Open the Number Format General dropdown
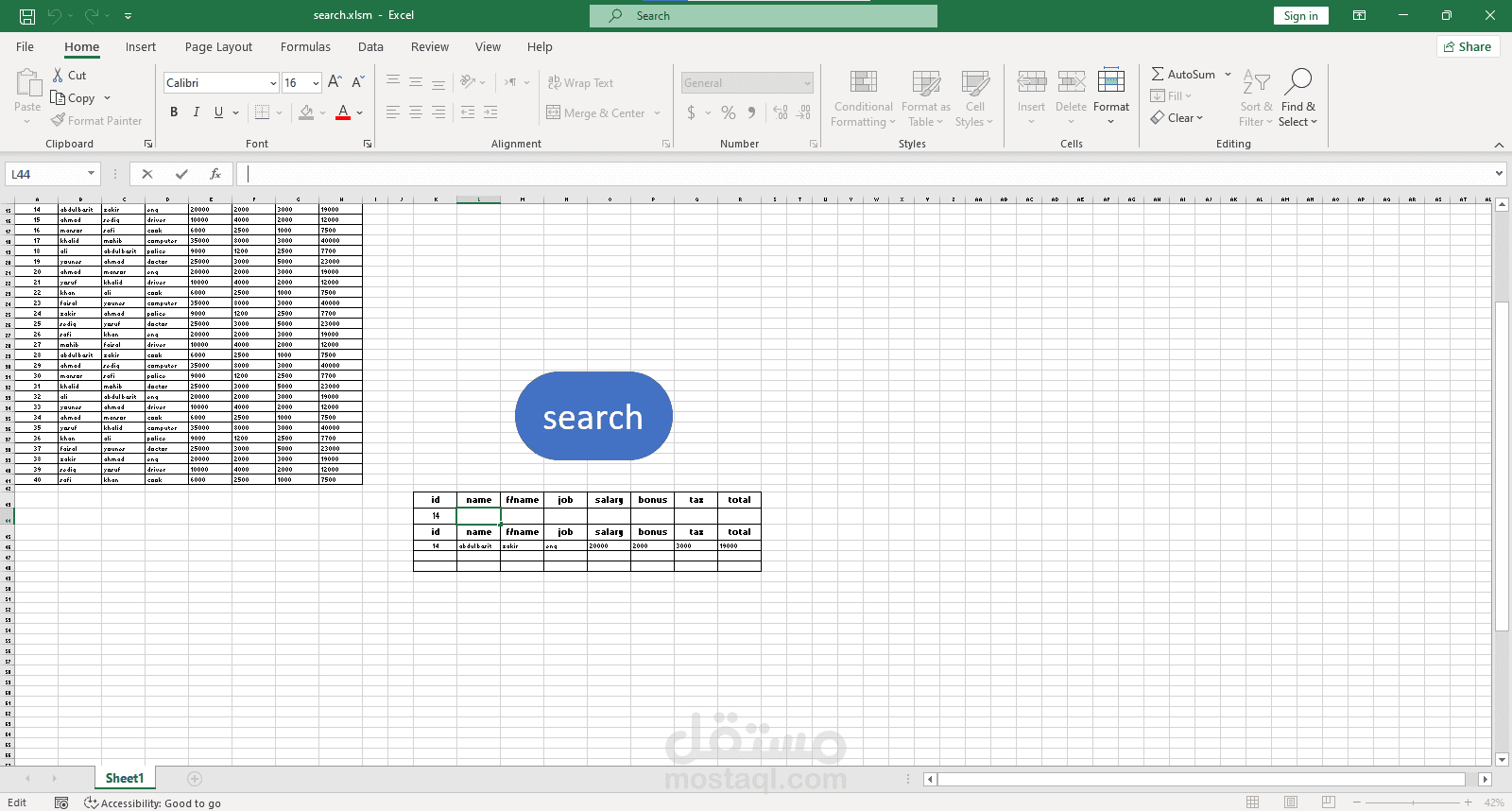This screenshot has width=1512, height=811. coord(808,83)
